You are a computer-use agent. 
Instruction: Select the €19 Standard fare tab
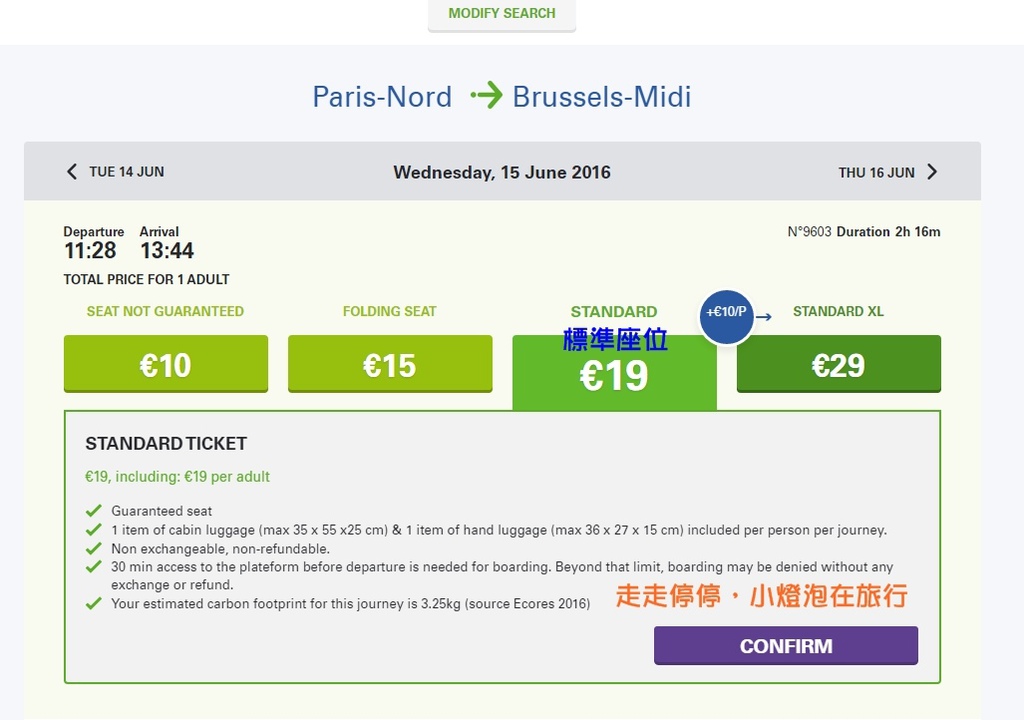coord(615,373)
